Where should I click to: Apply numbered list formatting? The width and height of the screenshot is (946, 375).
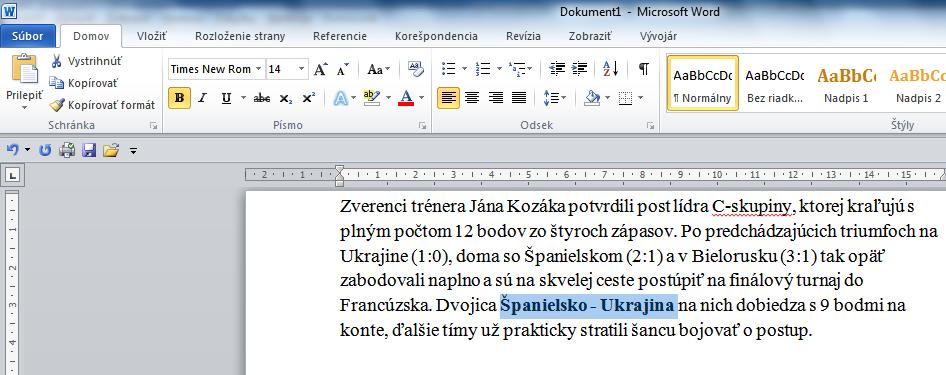coord(483,69)
